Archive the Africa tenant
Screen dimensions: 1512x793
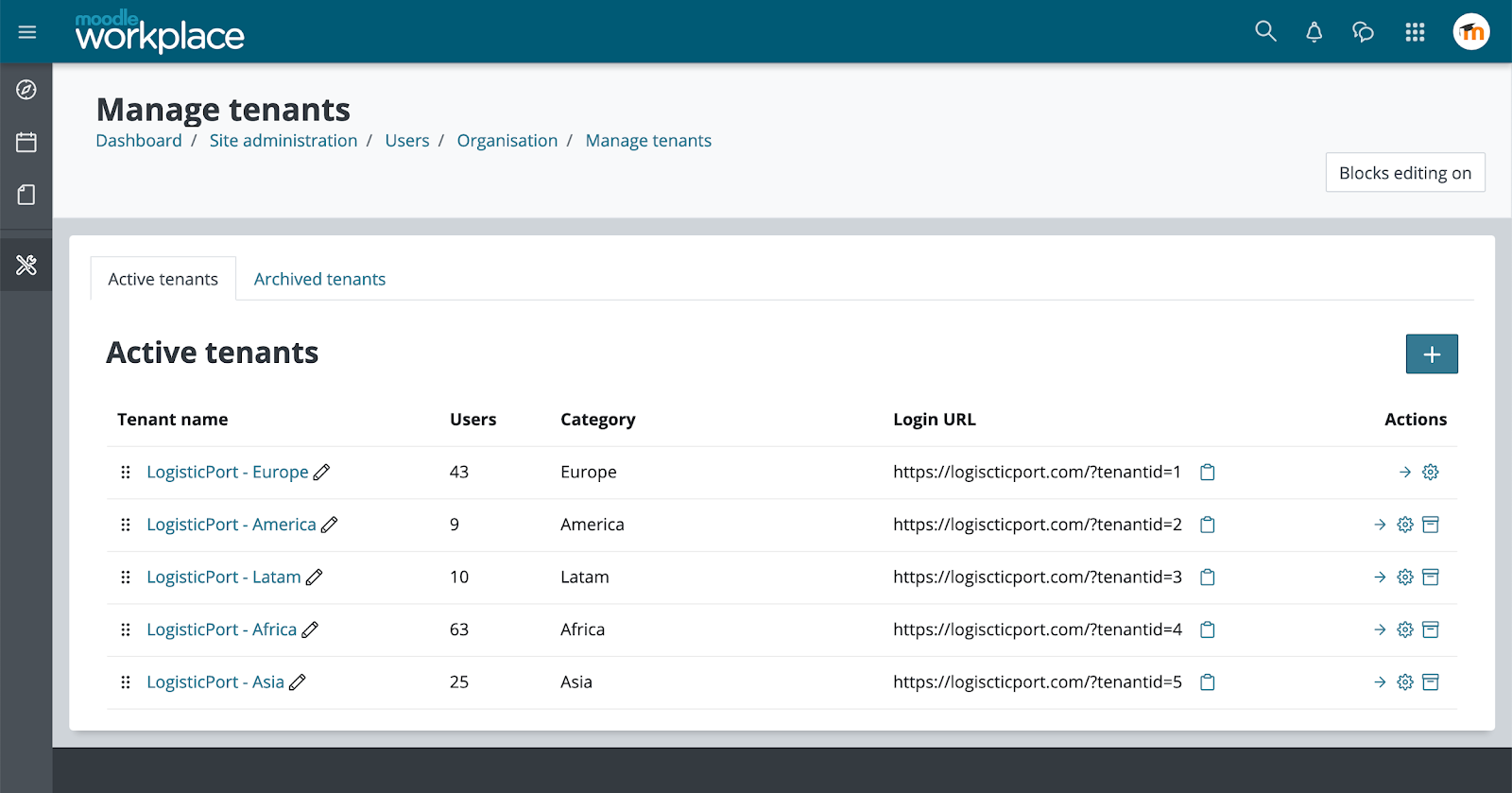tap(1431, 629)
